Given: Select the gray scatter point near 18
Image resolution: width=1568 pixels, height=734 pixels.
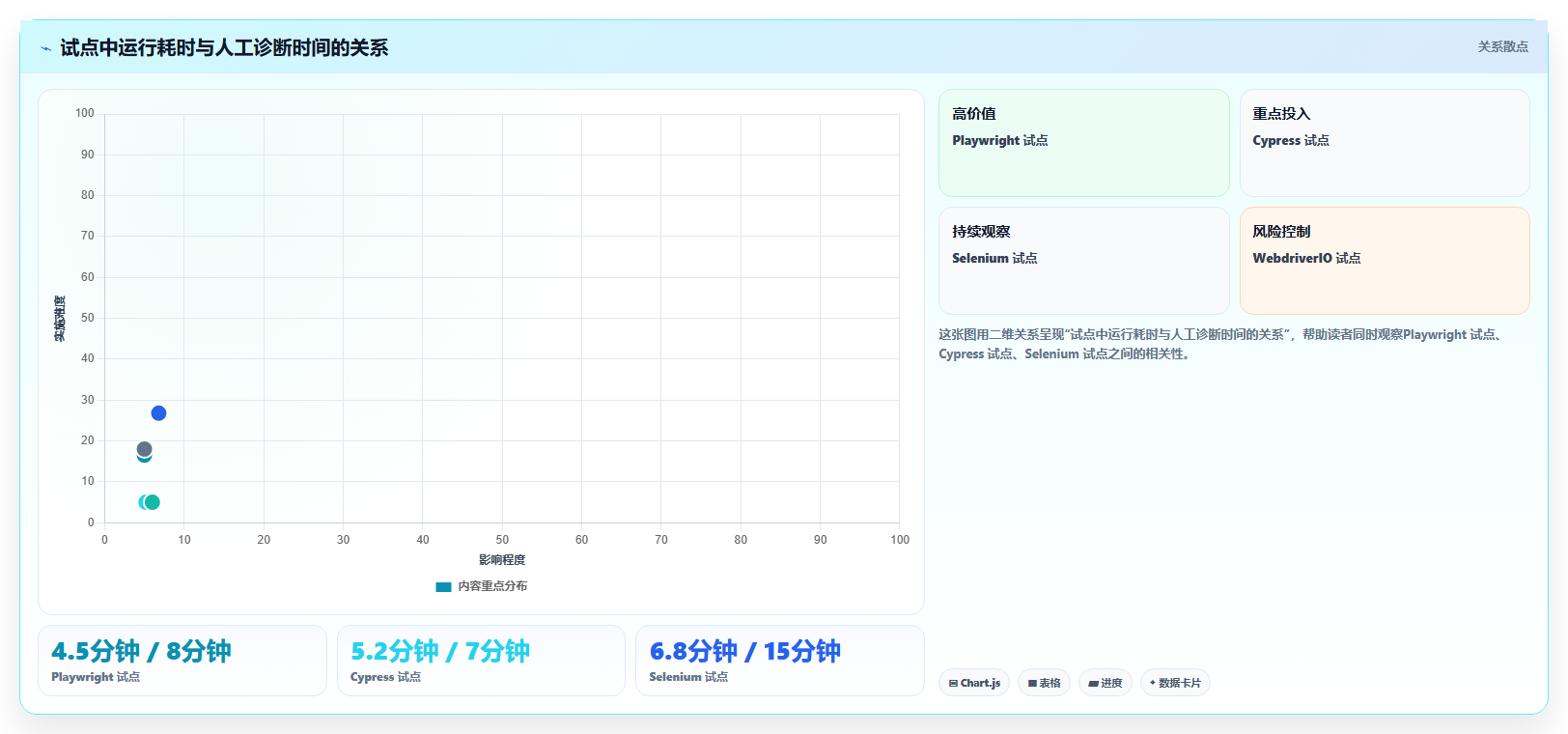Looking at the screenshot, I should coord(144,449).
